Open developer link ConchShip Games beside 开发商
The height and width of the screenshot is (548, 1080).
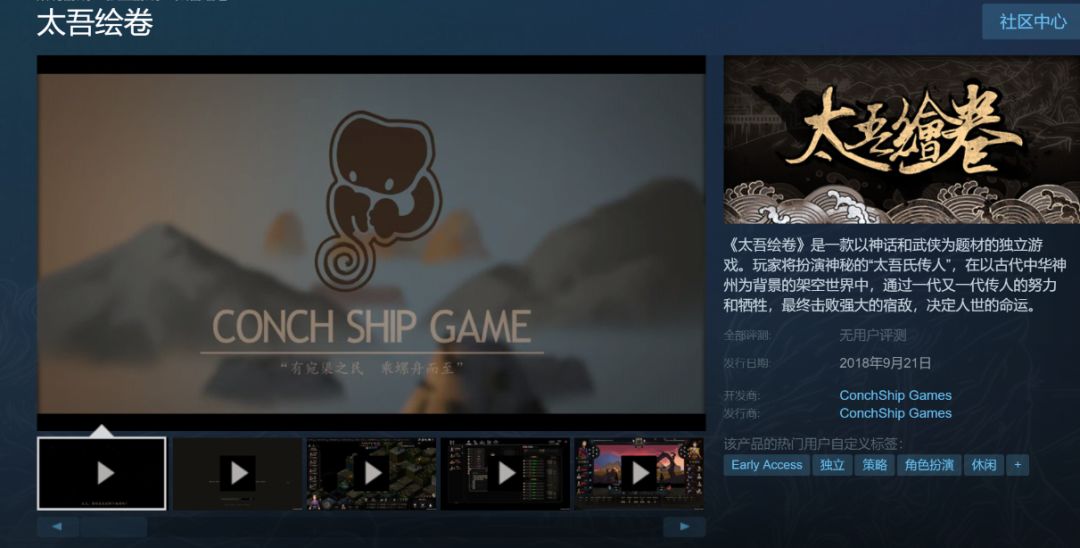(x=895, y=395)
